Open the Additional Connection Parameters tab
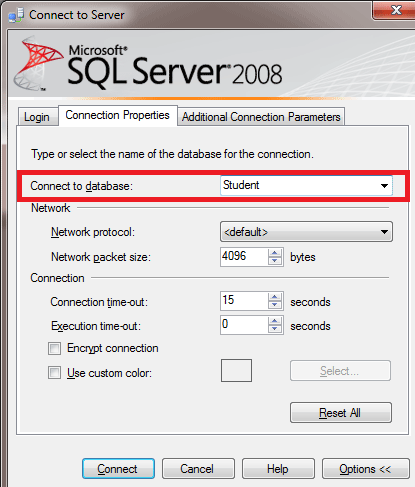The height and width of the screenshot is (487, 415). click(261, 117)
